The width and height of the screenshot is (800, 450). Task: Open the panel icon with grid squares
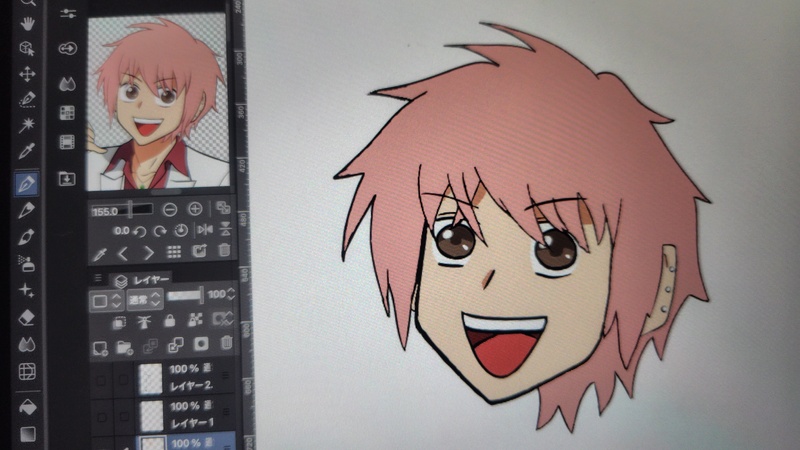pos(67,113)
